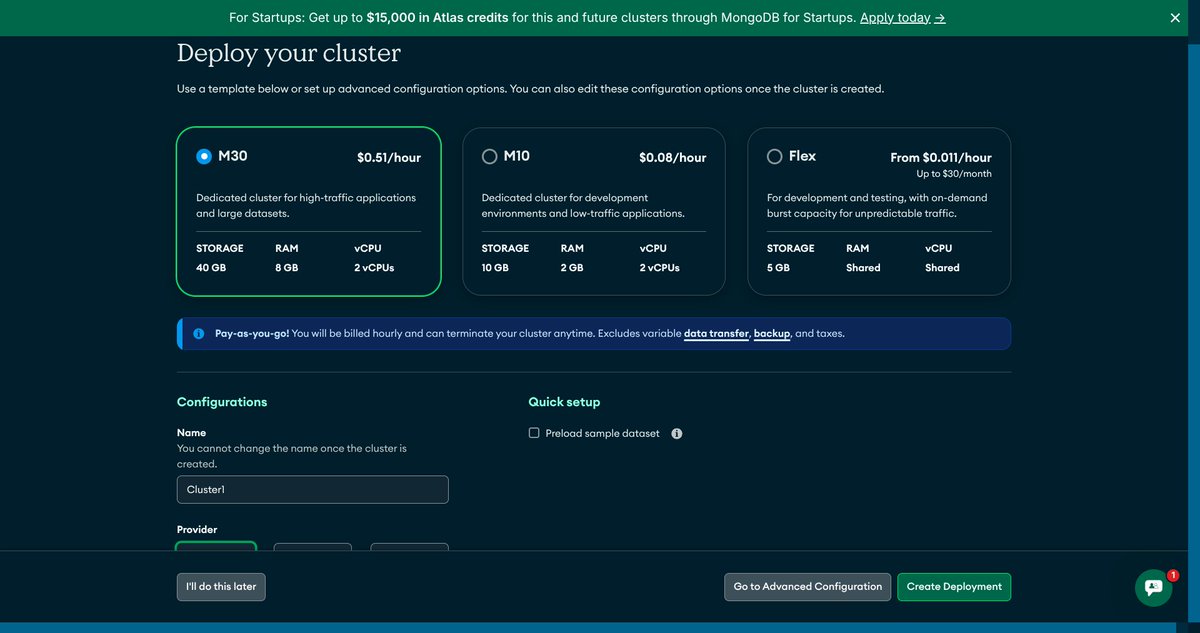Click the 8 GB RAM value
Viewport: 1200px width, 633px height.
click(x=286, y=268)
